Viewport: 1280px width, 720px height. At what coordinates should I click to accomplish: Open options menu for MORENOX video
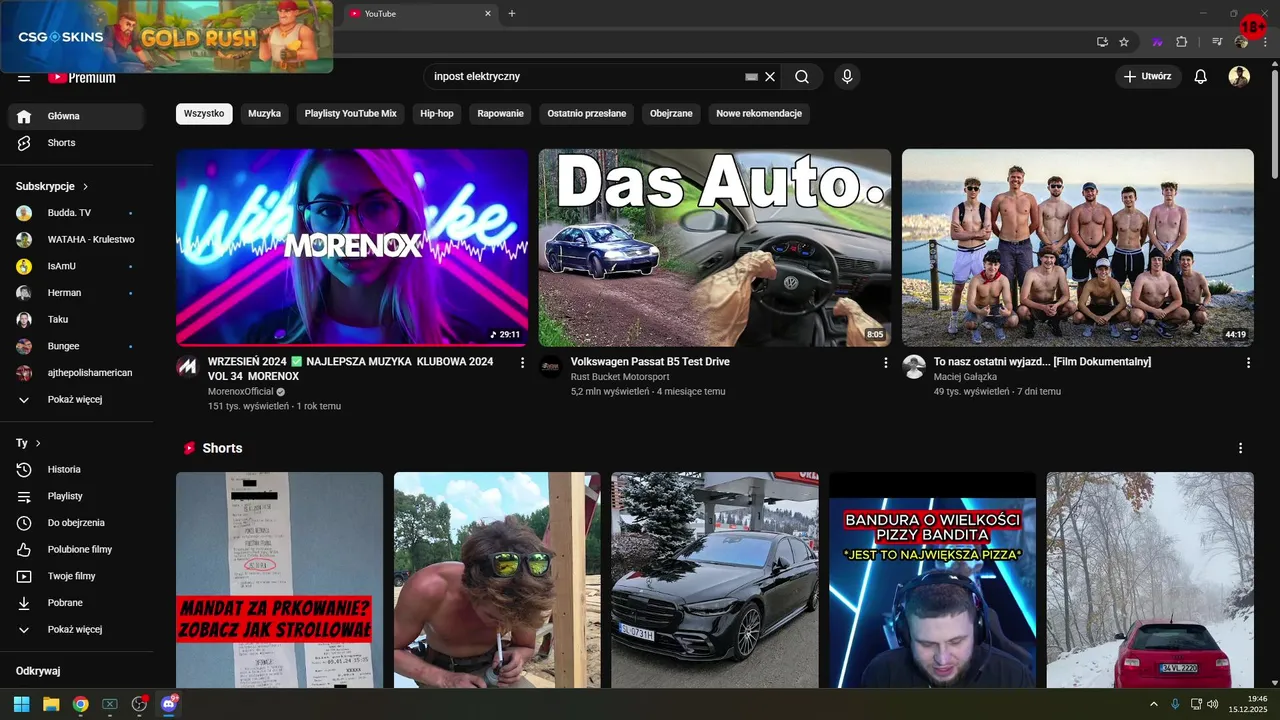(x=522, y=363)
